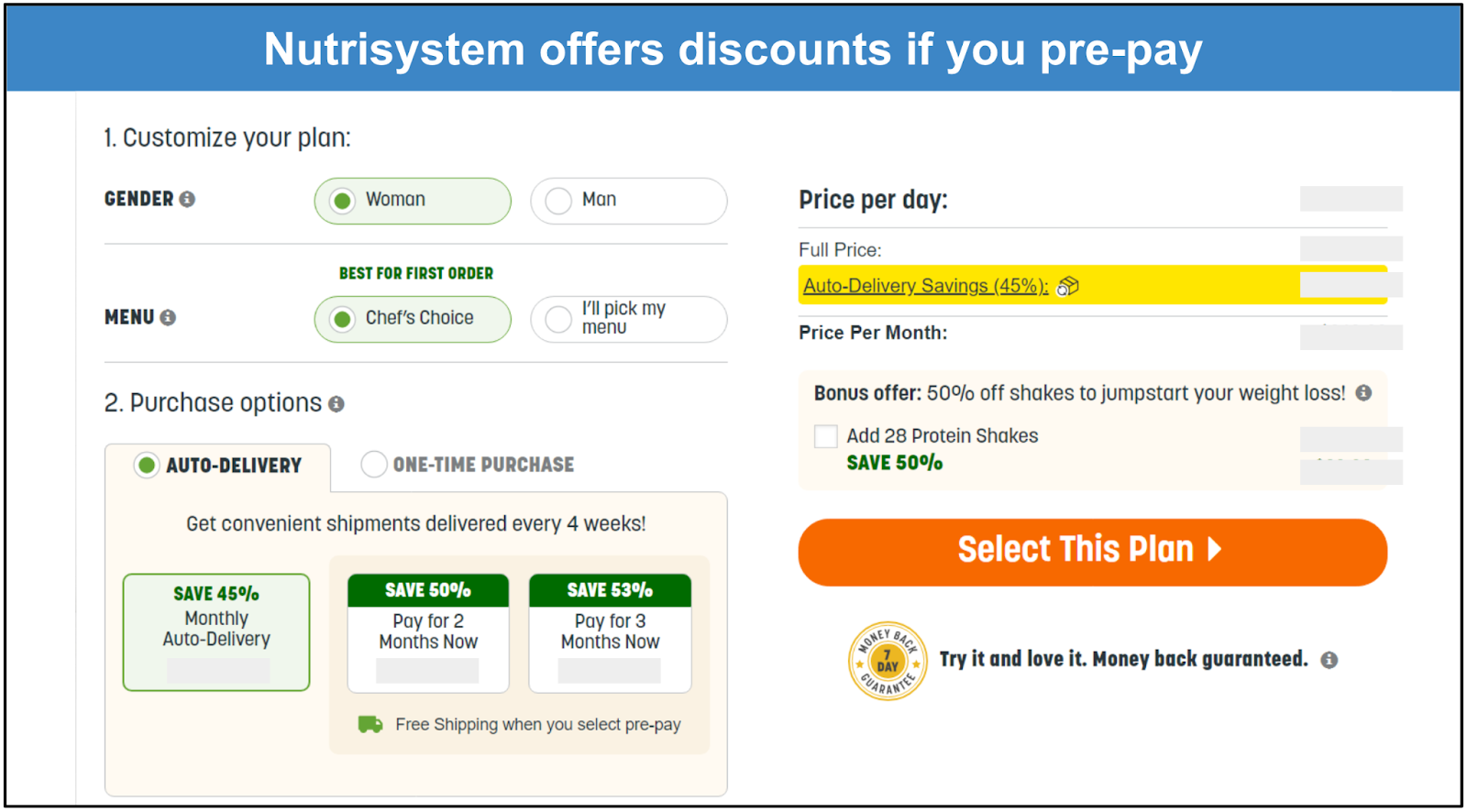Open the Purchase options info icon
Viewport: 1467px width, 812px height.
(x=336, y=404)
